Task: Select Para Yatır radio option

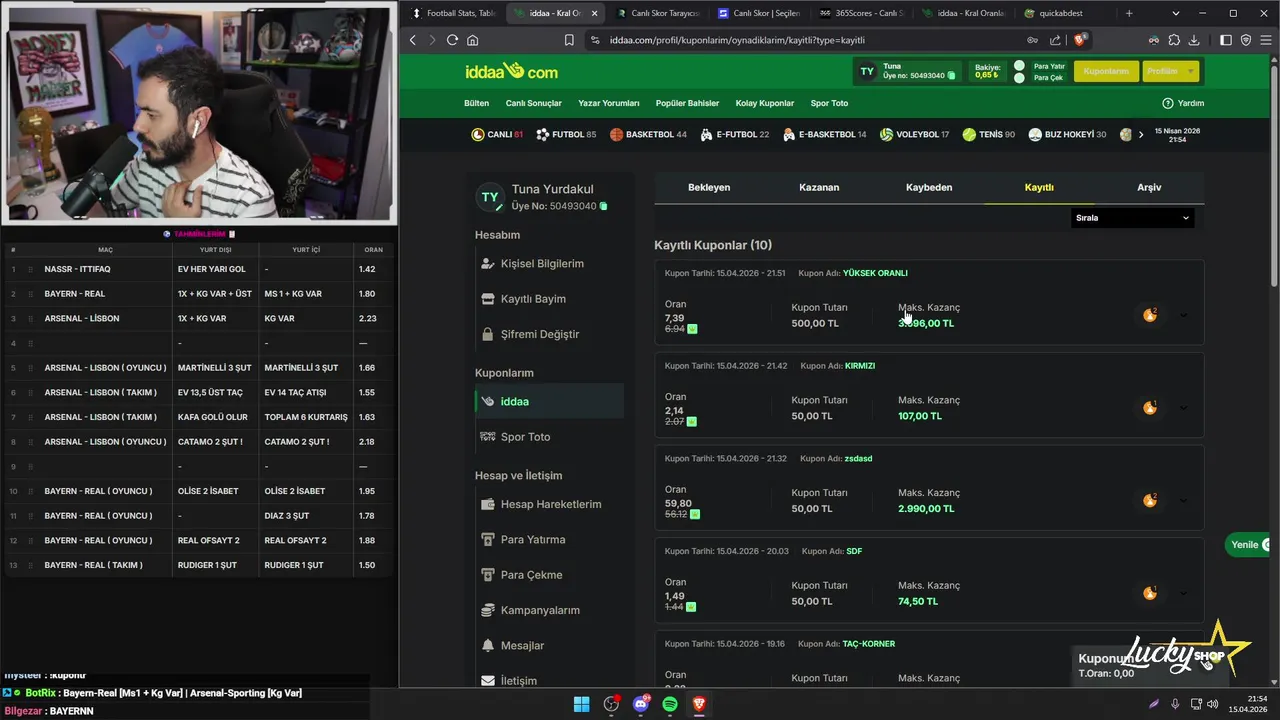Action: click(x=1019, y=65)
